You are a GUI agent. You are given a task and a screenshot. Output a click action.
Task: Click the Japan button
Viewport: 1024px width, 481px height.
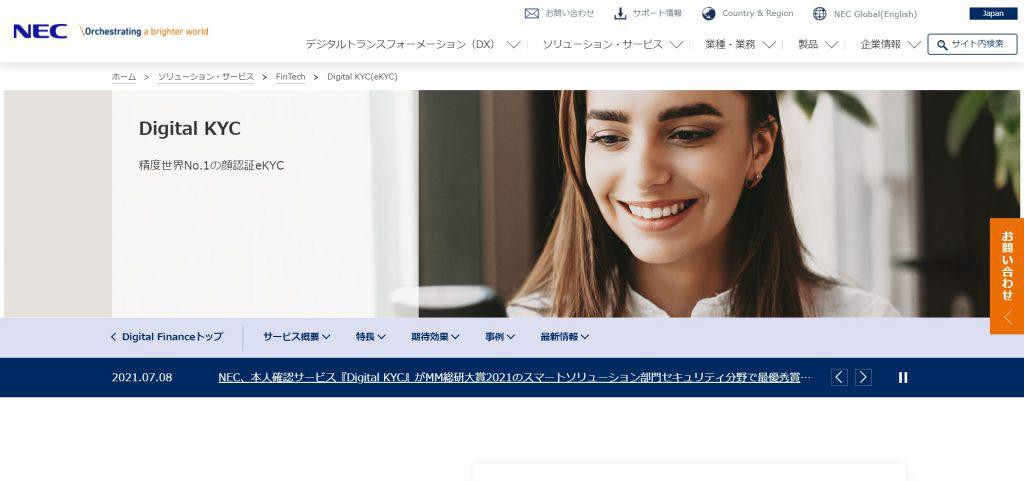coord(993,14)
